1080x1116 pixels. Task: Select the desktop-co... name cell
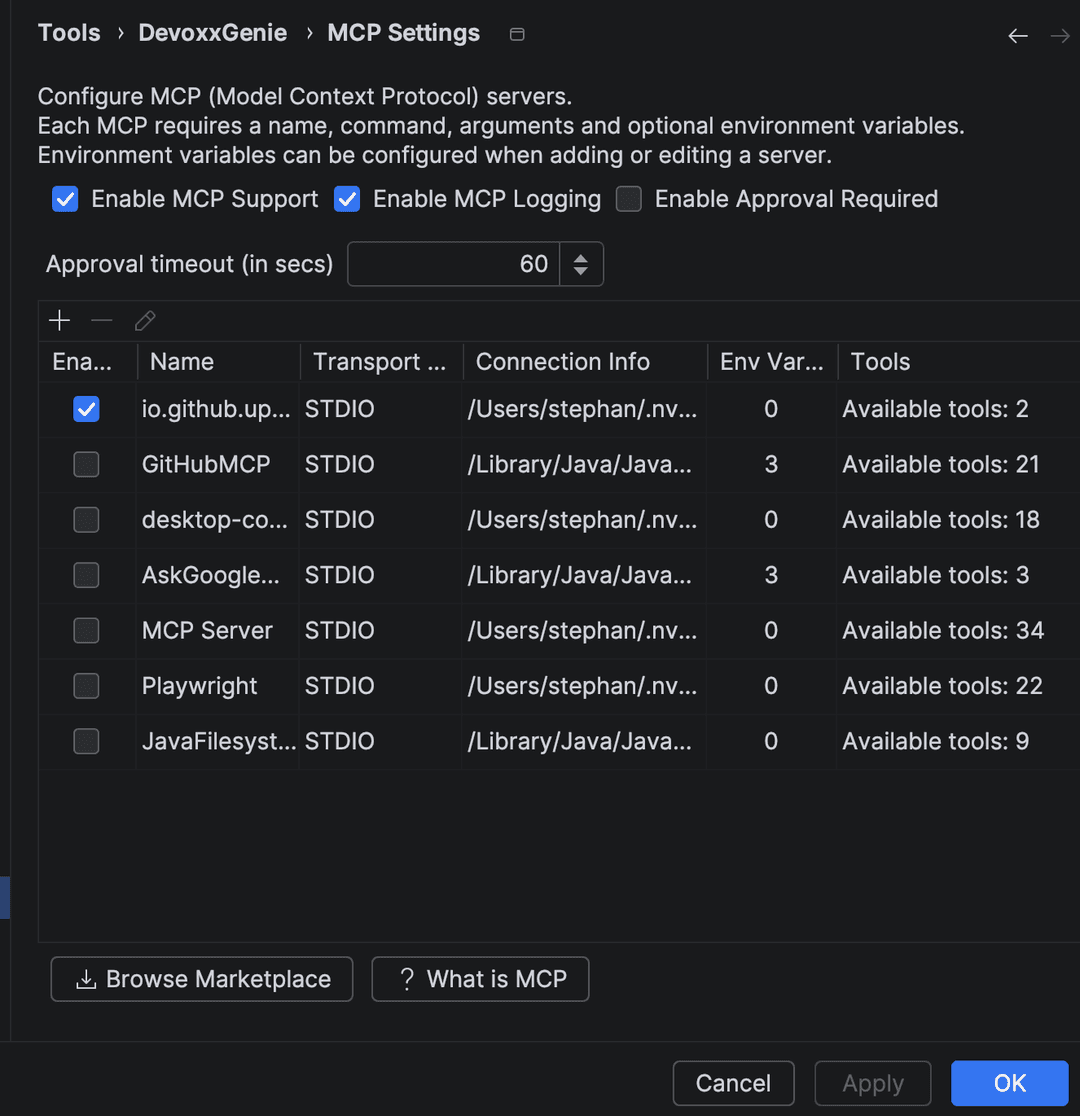coord(215,520)
